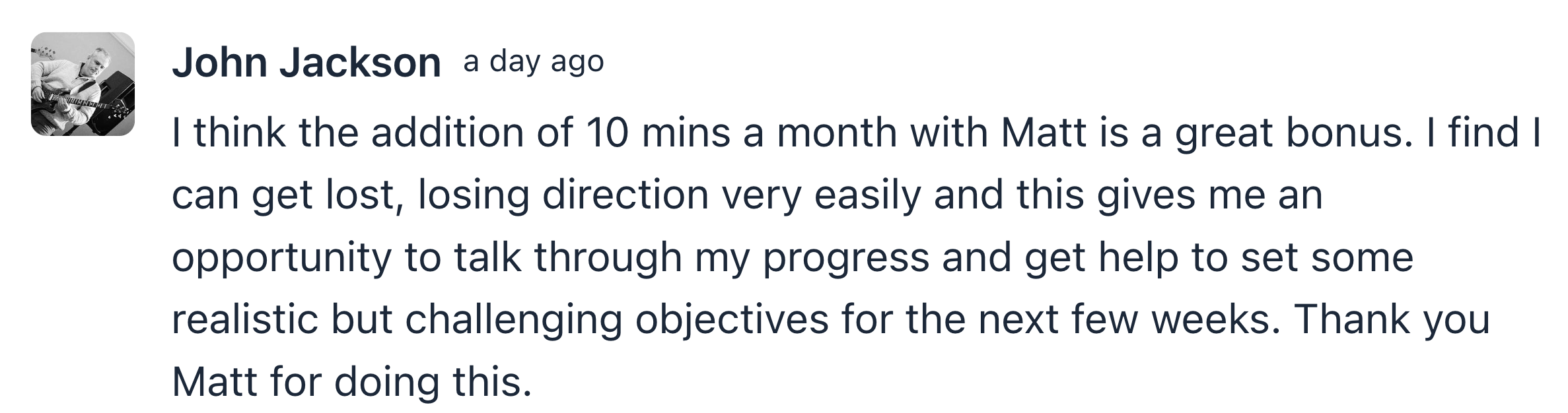This screenshot has height=413, width=1568.
Task: Click the word 'progress' in the comment
Action: 846,258
